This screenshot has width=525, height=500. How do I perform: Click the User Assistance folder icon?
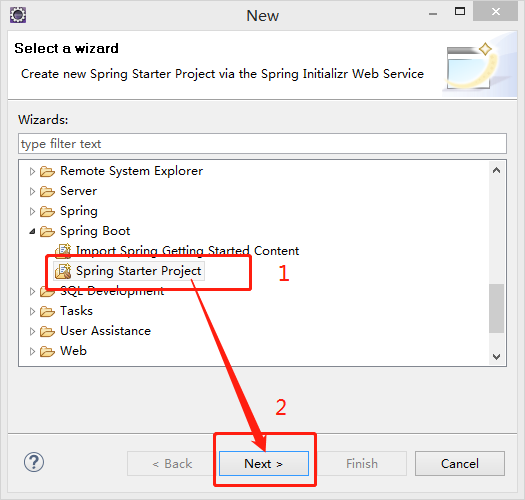[x=47, y=332]
